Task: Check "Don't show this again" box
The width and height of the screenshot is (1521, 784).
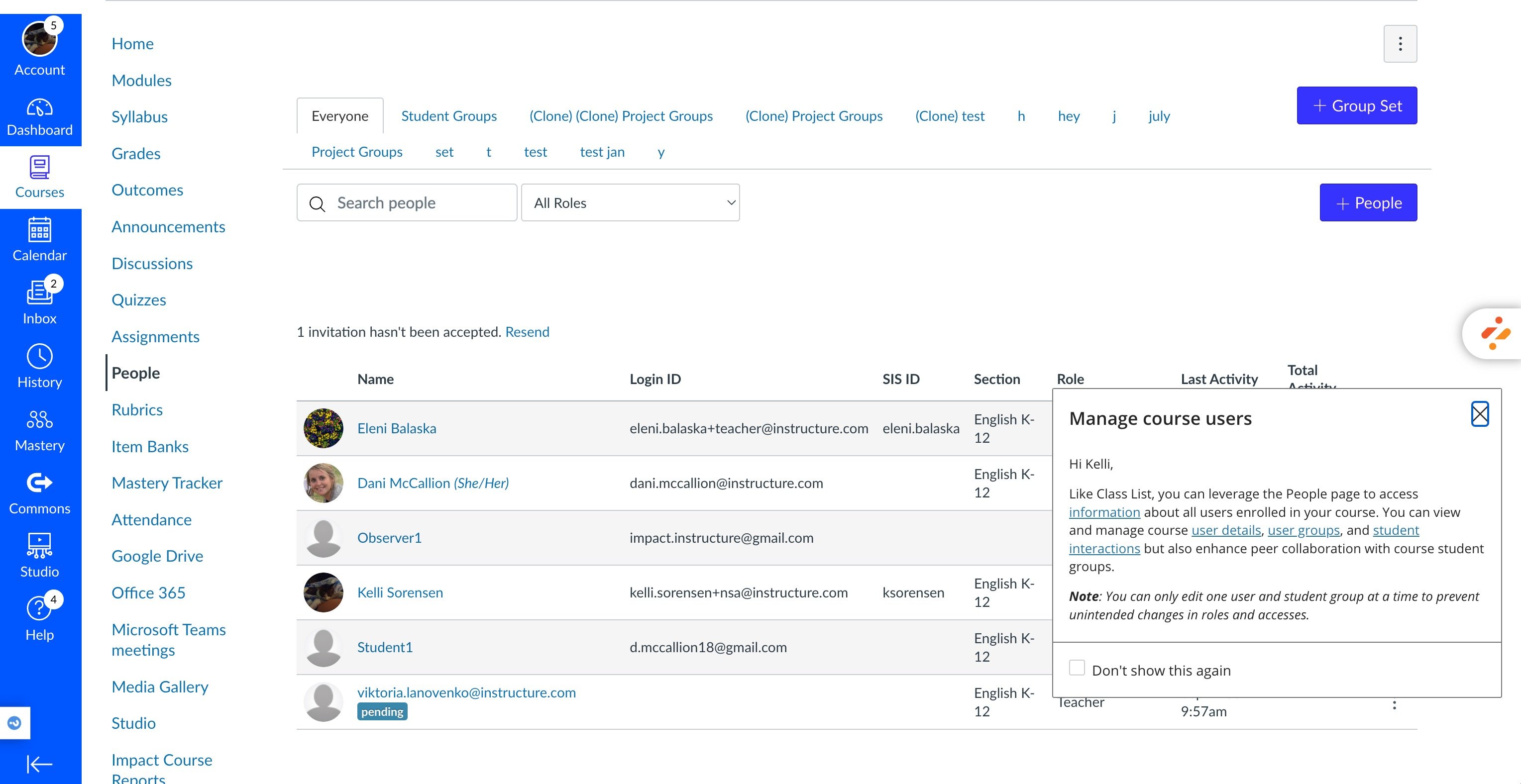Action: click(1077, 668)
